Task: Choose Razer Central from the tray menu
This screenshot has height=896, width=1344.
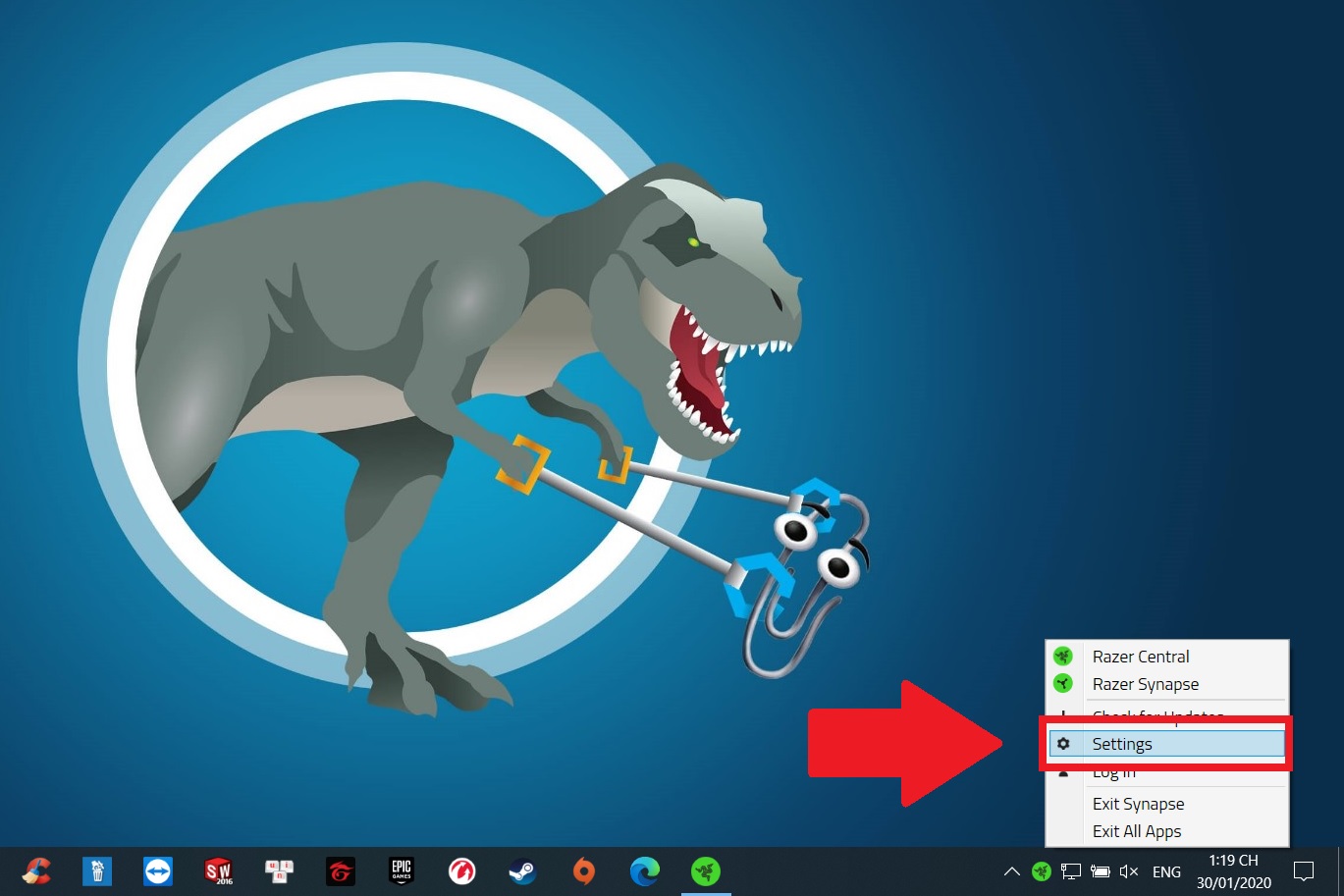Action: click(1167, 657)
